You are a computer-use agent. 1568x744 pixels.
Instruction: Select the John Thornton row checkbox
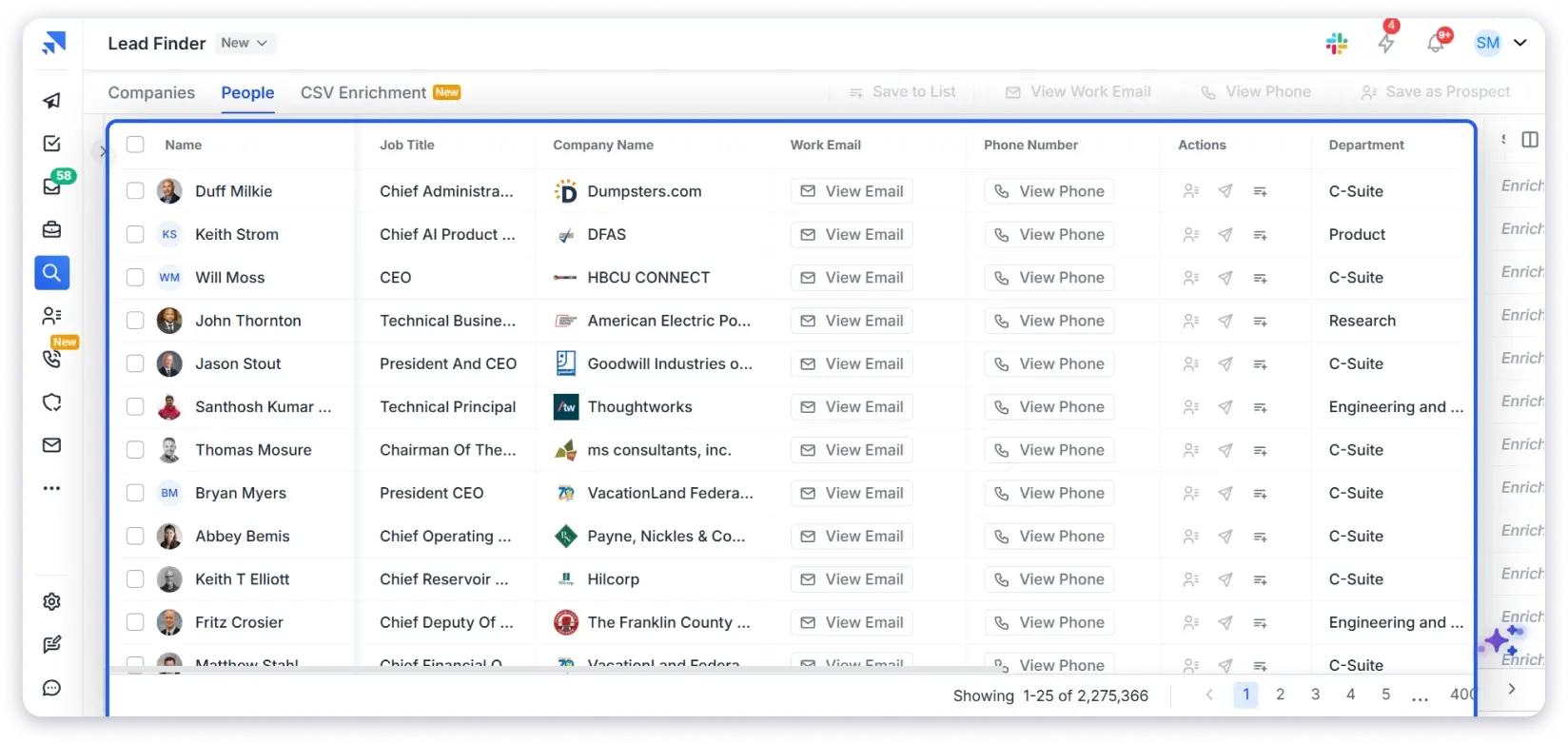point(135,321)
